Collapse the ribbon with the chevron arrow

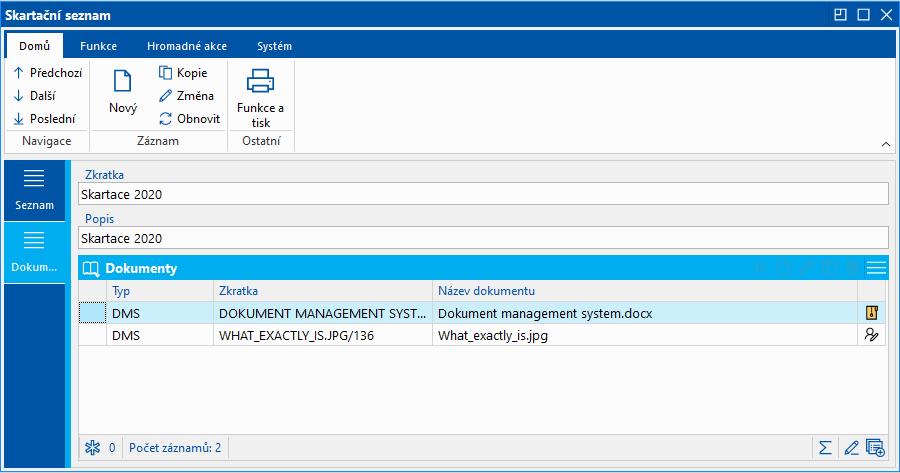(x=885, y=144)
